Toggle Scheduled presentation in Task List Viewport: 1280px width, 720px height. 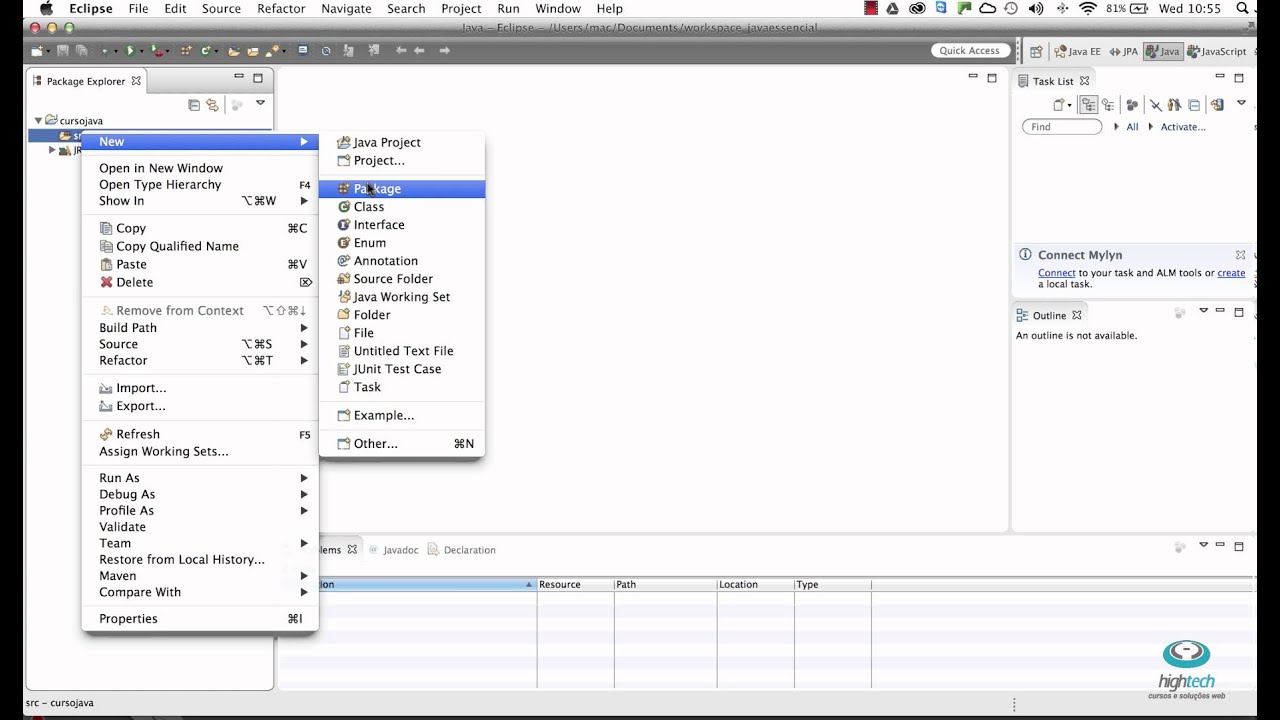pyautogui.click(x=1108, y=104)
